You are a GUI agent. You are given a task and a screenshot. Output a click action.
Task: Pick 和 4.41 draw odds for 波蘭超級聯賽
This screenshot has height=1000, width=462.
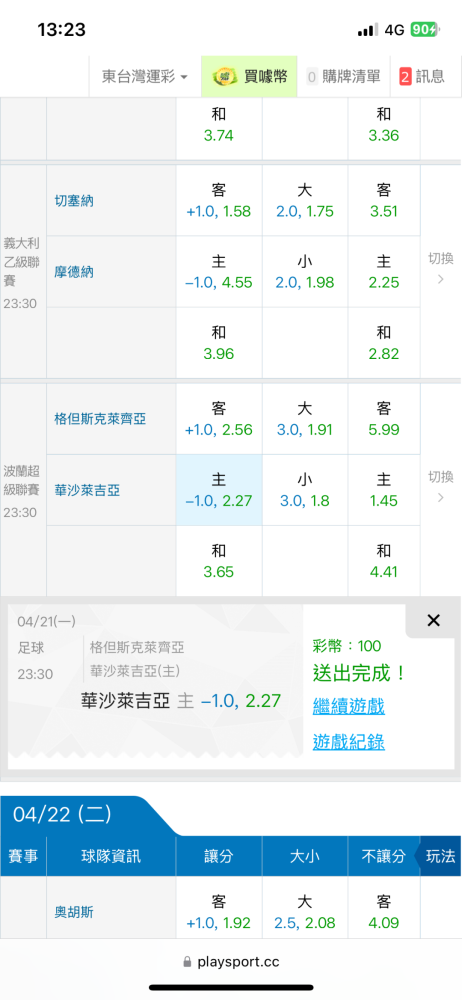384,561
